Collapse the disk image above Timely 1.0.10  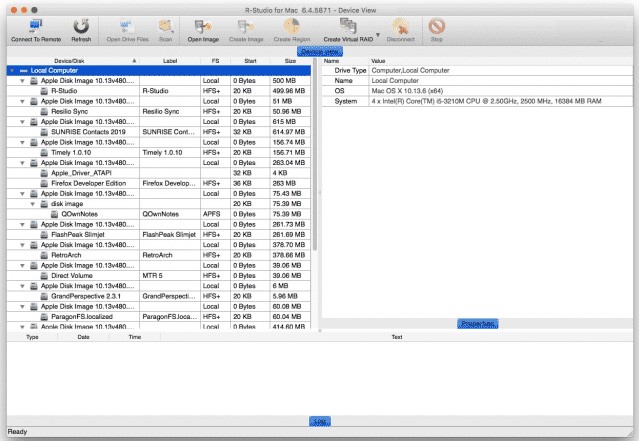(x=22, y=143)
